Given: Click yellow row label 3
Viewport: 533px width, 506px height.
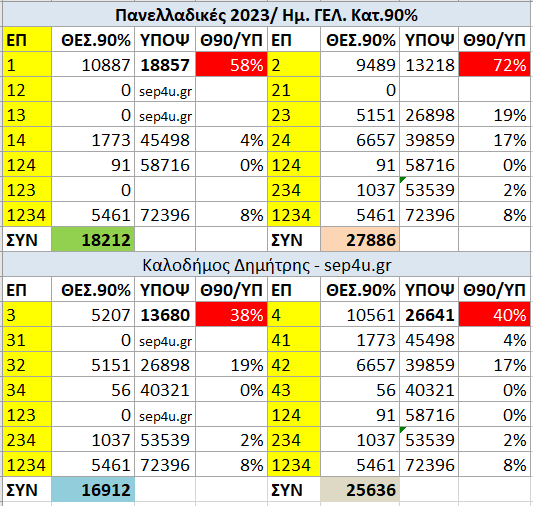Looking at the screenshot, I should (x=27, y=315).
